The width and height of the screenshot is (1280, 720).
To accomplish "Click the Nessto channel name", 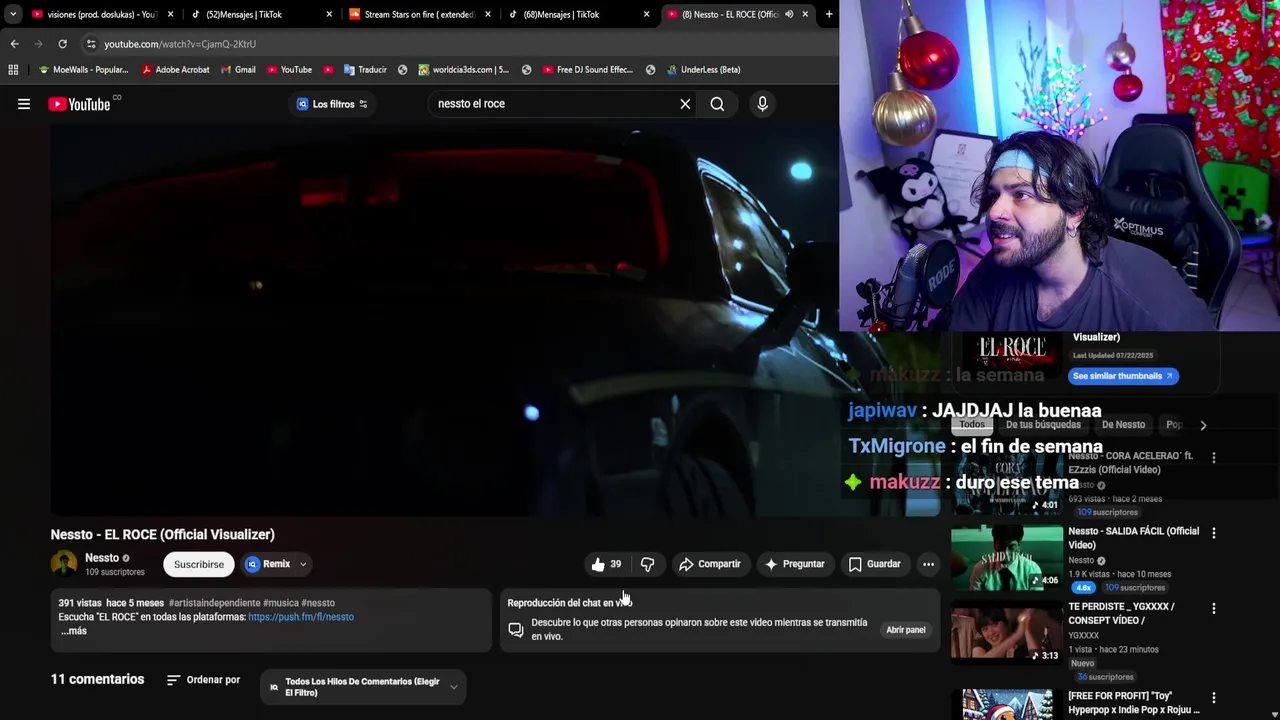I will click(x=102, y=558).
